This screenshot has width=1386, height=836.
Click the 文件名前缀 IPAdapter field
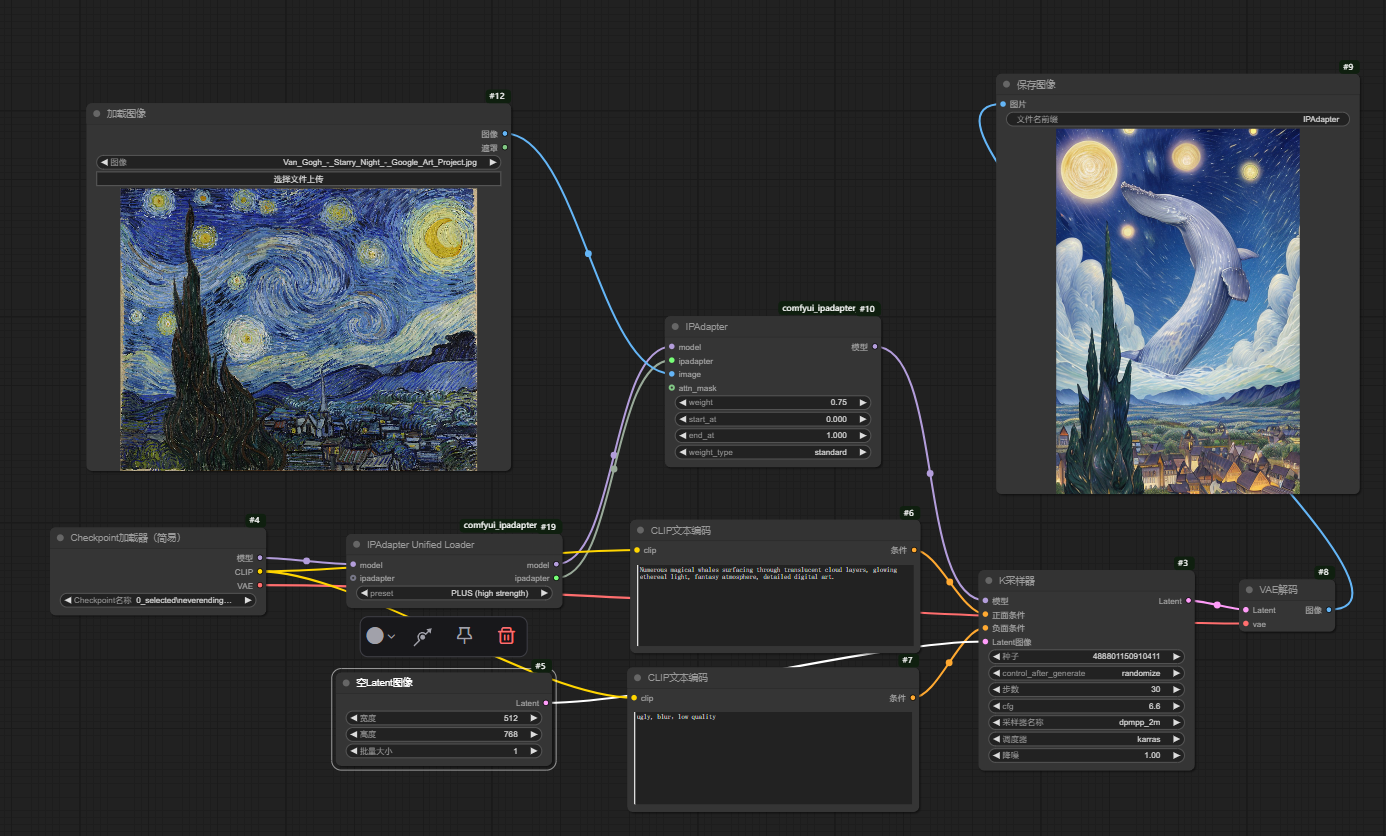tap(1177, 119)
